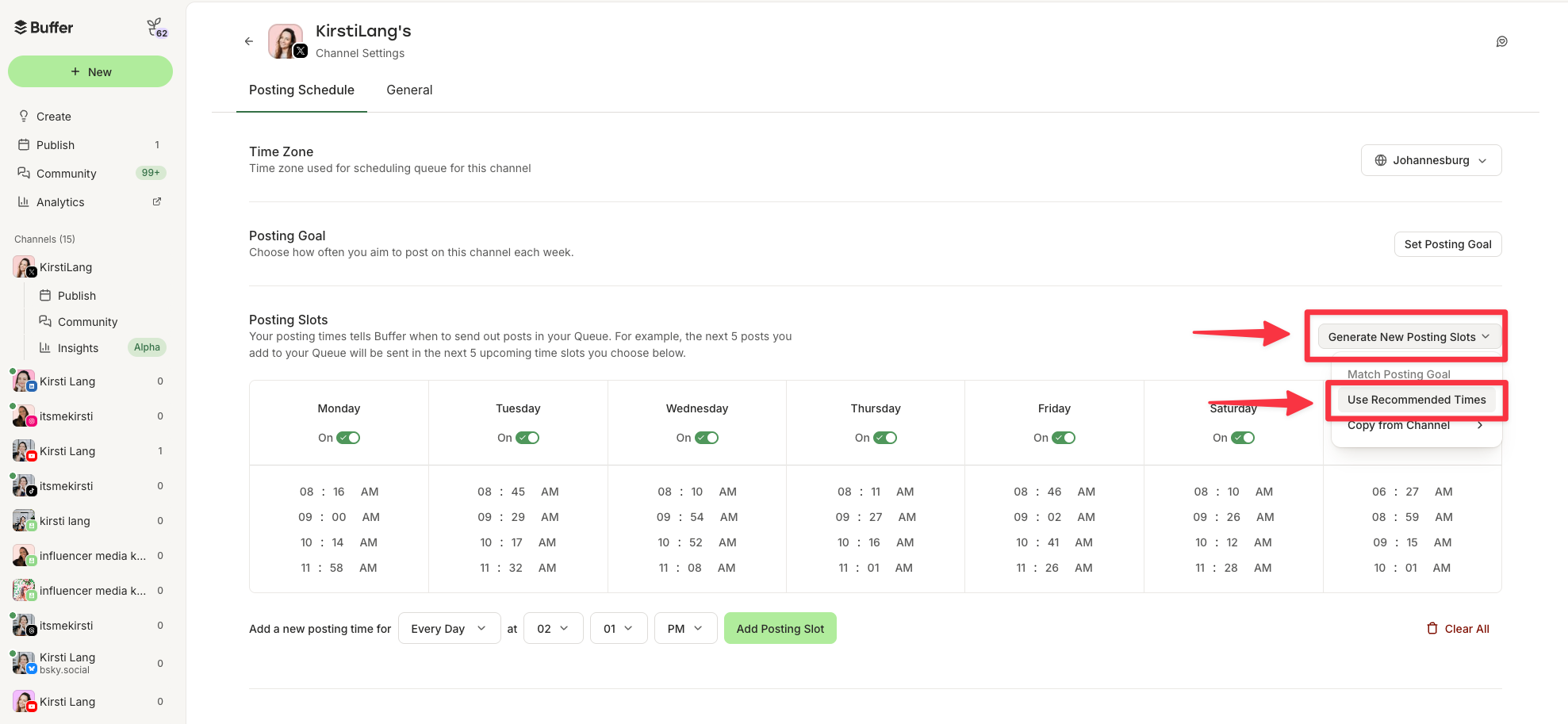Image resolution: width=1568 pixels, height=724 pixels.
Task: Click the Add Posting Slot button
Action: 780,627
